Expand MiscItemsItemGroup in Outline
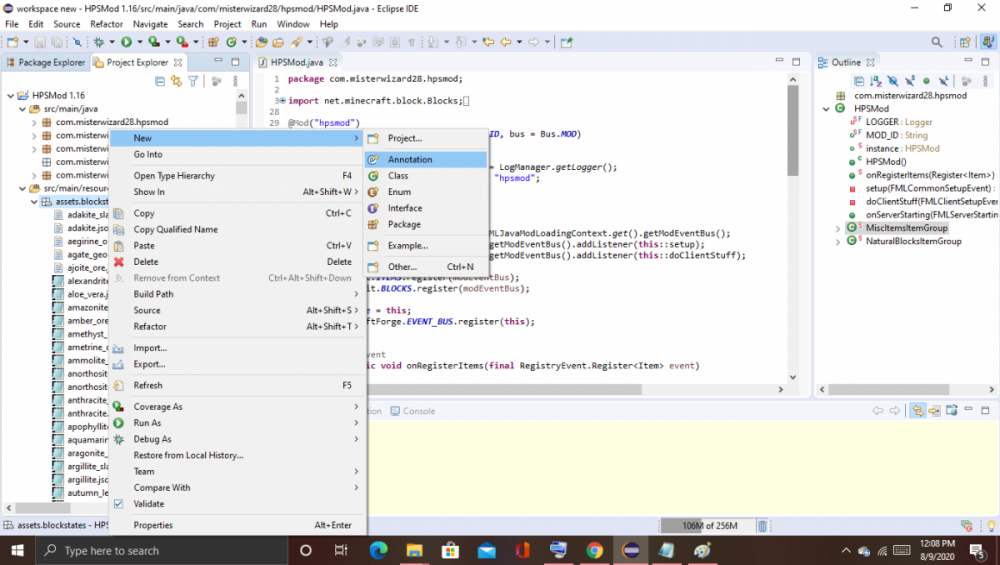The width and height of the screenshot is (1000, 565). pos(837,228)
